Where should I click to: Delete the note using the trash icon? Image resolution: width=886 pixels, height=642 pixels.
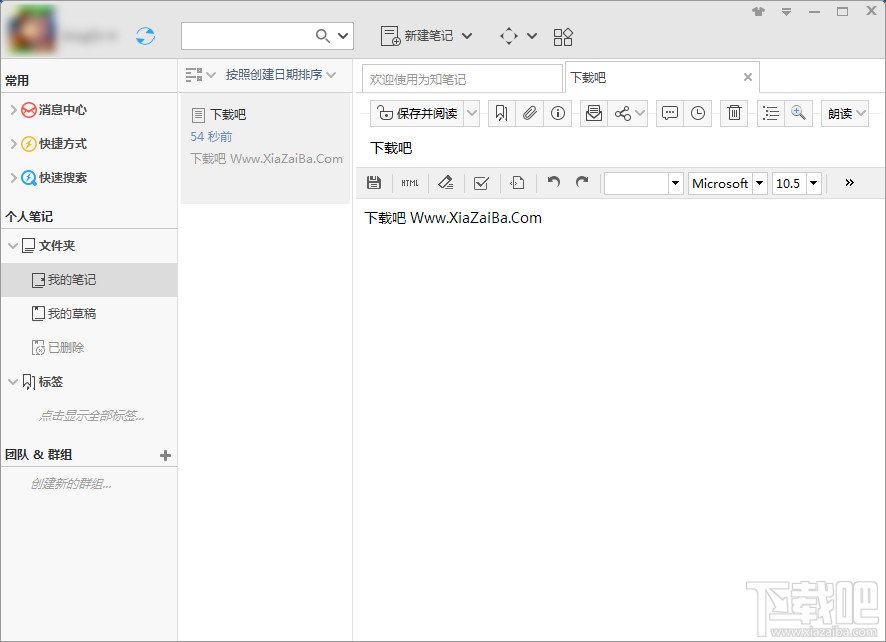(733, 113)
